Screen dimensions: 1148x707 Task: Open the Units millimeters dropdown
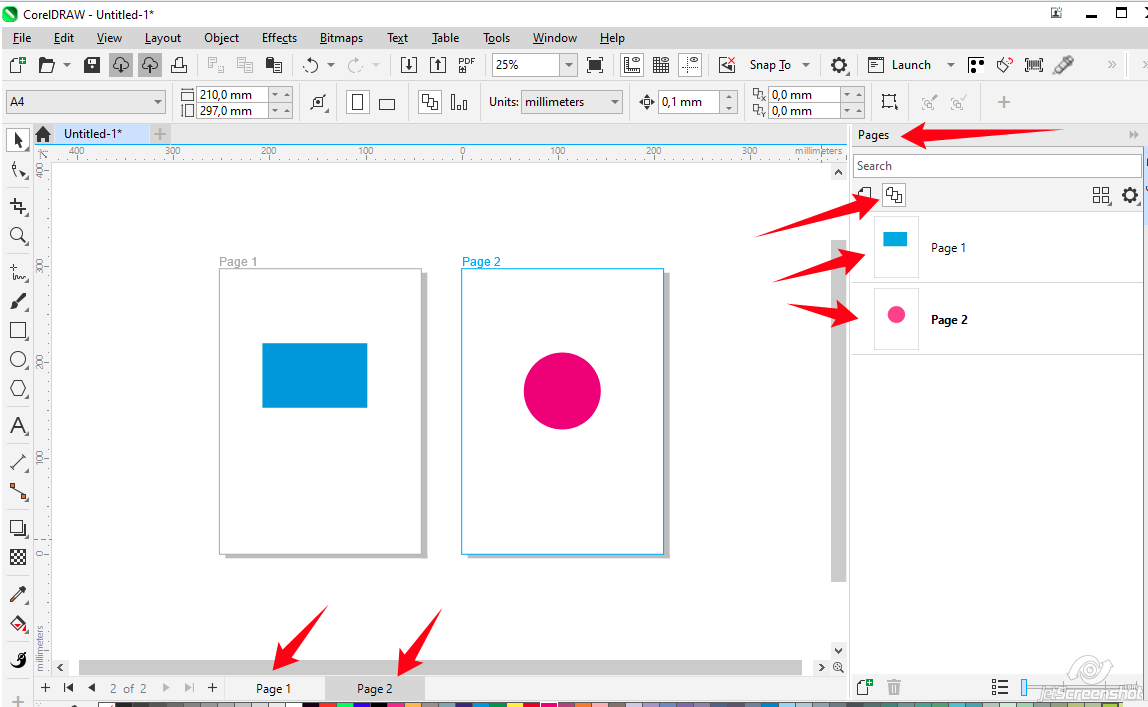tap(615, 102)
